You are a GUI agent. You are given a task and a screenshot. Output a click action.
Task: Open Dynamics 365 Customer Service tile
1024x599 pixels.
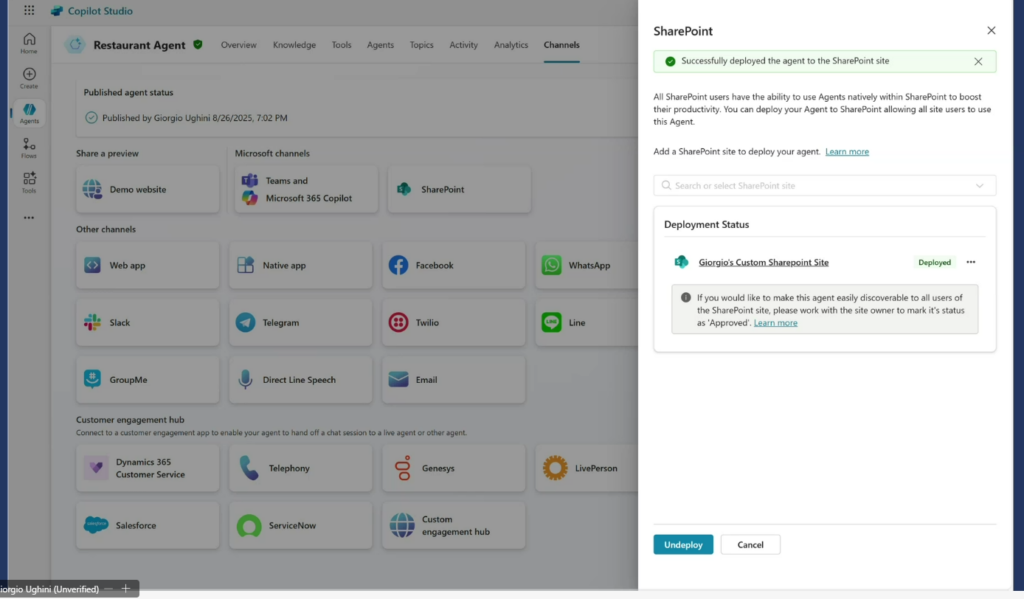point(148,468)
